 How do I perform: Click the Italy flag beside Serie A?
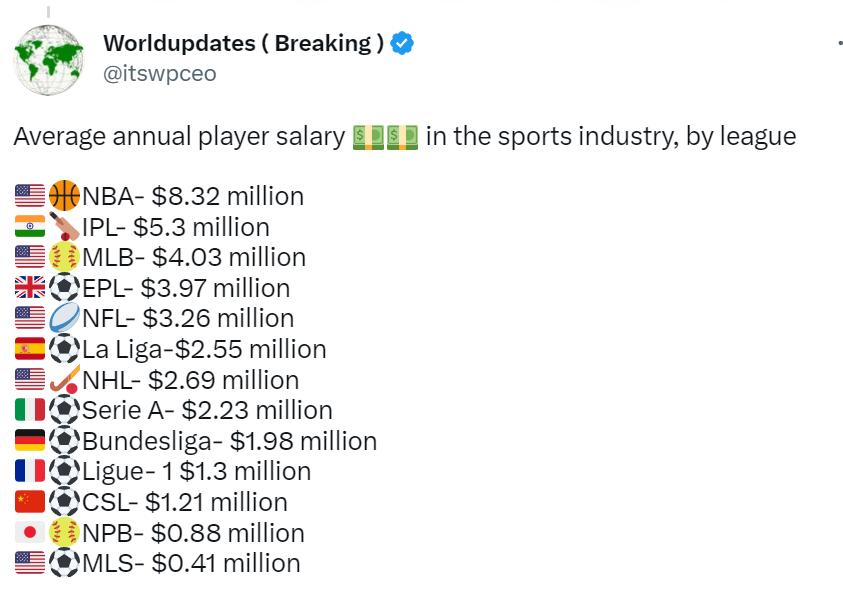[x=30, y=410]
